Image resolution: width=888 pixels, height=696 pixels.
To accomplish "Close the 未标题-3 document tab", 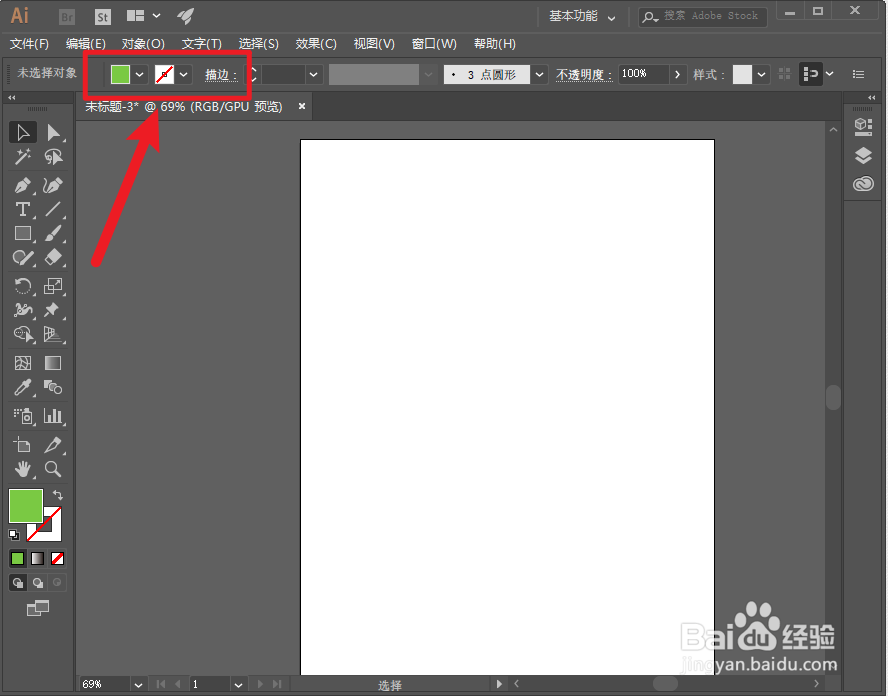I will coord(302,106).
